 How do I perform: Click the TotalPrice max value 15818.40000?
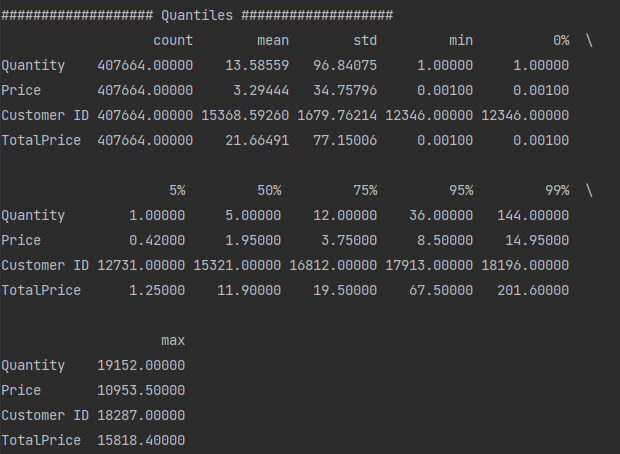141,440
